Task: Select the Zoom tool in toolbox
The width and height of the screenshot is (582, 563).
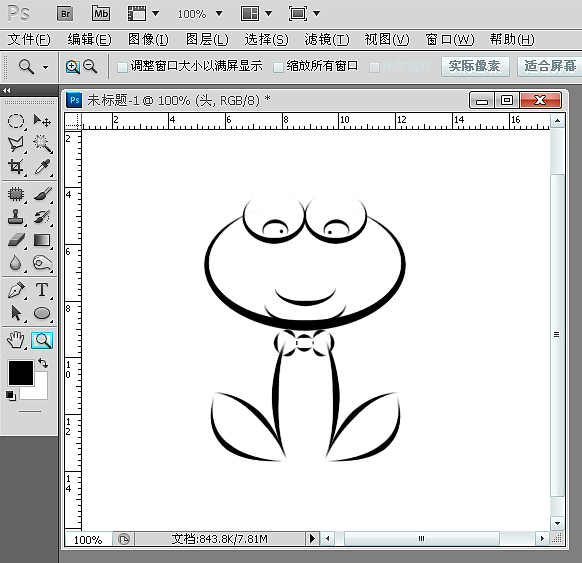Action: (x=42, y=340)
